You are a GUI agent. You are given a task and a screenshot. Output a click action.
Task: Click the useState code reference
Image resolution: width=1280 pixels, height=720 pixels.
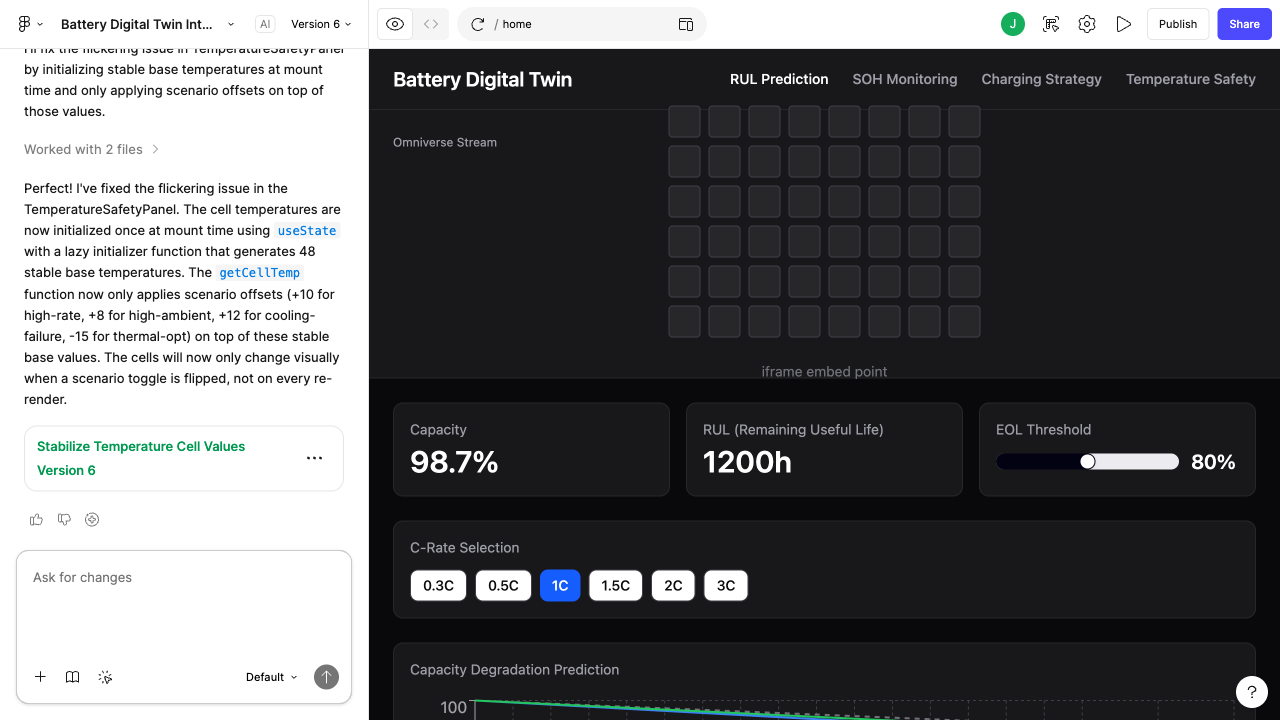click(x=307, y=231)
